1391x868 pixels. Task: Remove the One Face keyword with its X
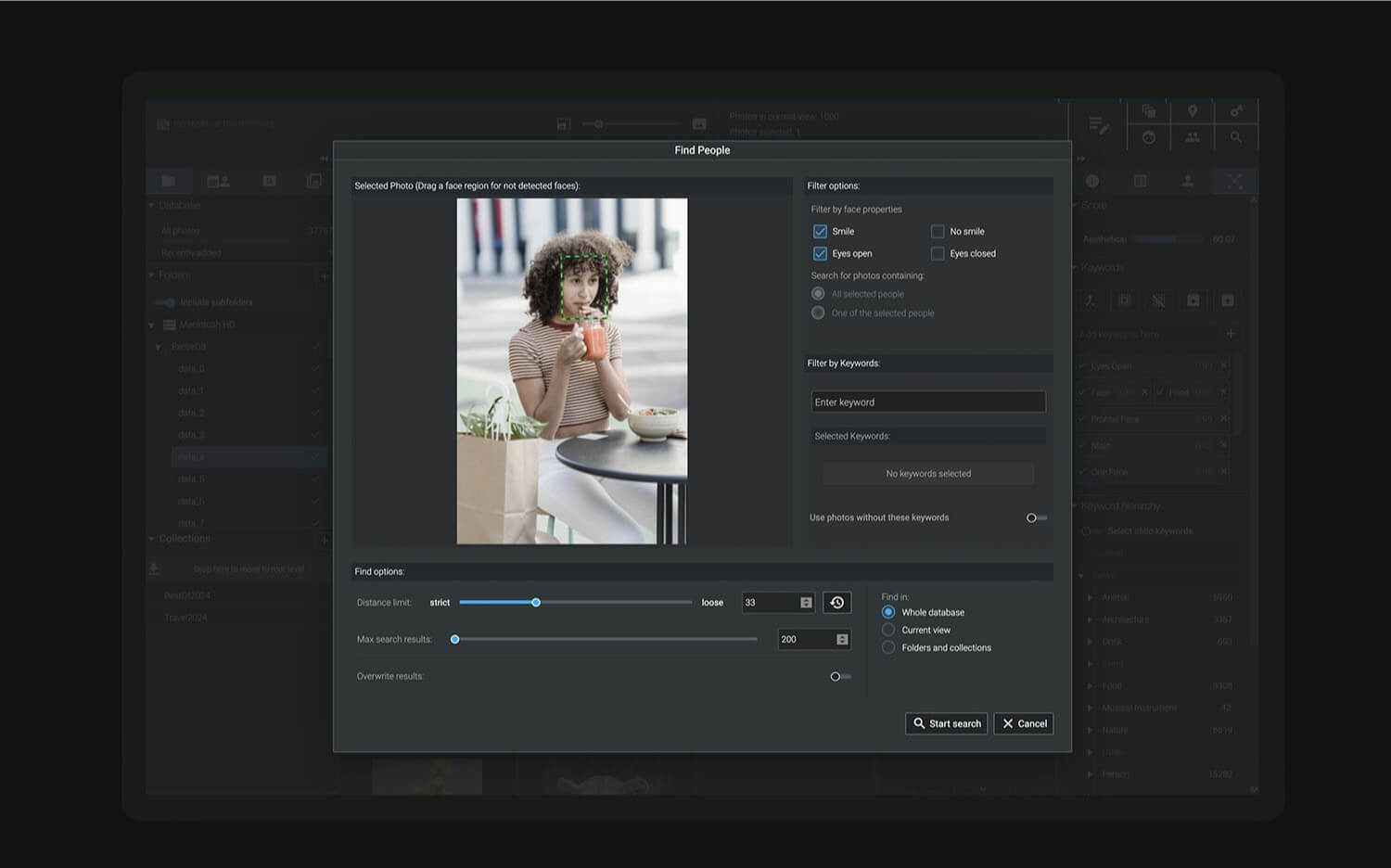1223,472
